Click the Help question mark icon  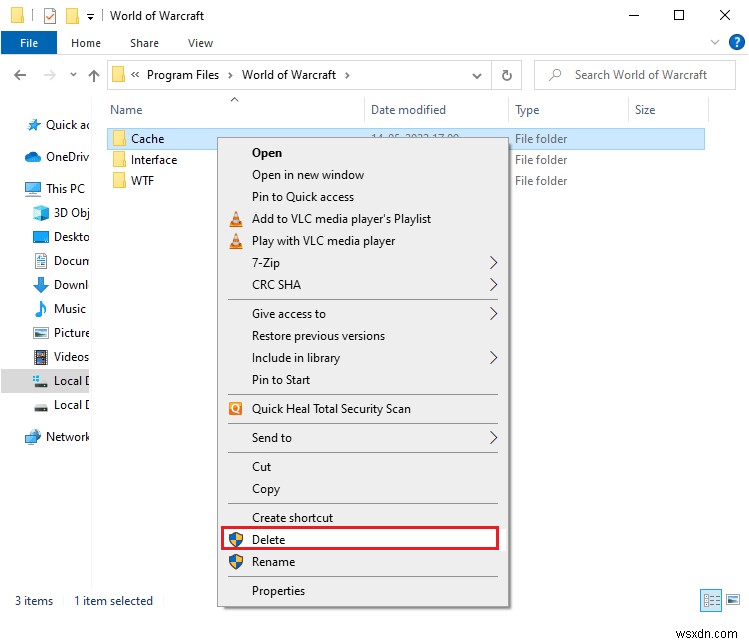tap(737, 43)
